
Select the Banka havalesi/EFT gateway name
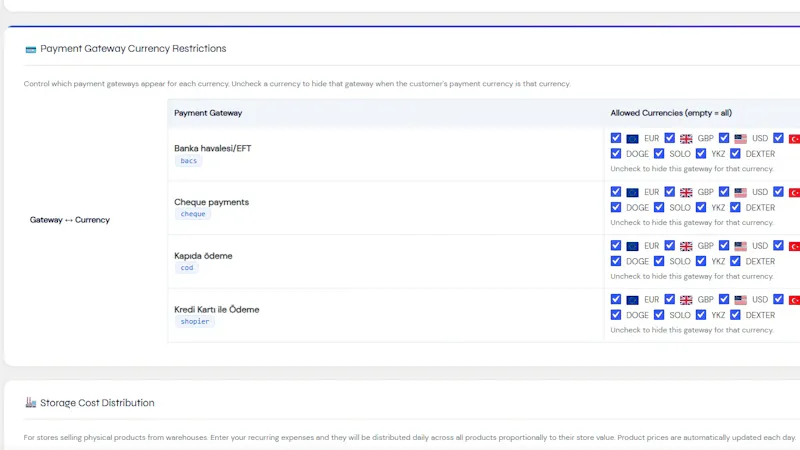coord(213,148)
